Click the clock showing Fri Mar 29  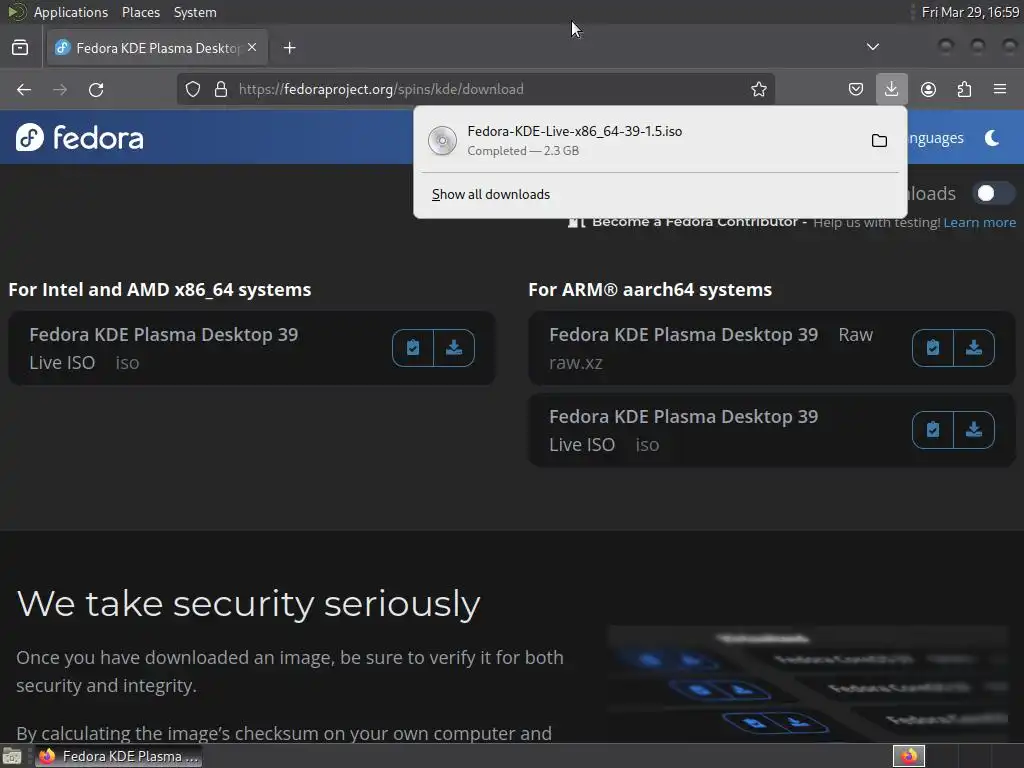[970, 12]
